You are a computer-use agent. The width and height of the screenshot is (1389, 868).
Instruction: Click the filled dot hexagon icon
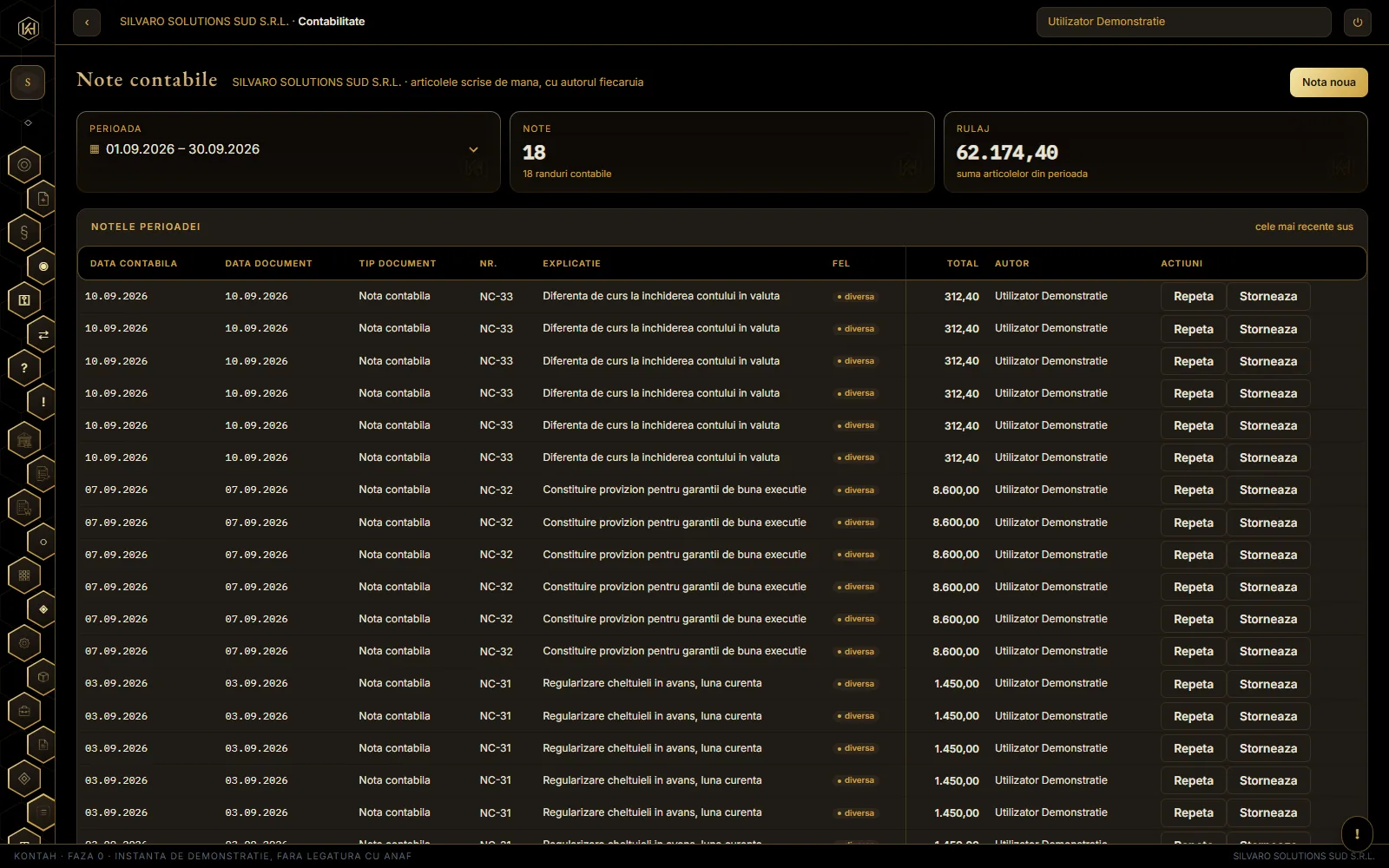click(43, 266)
